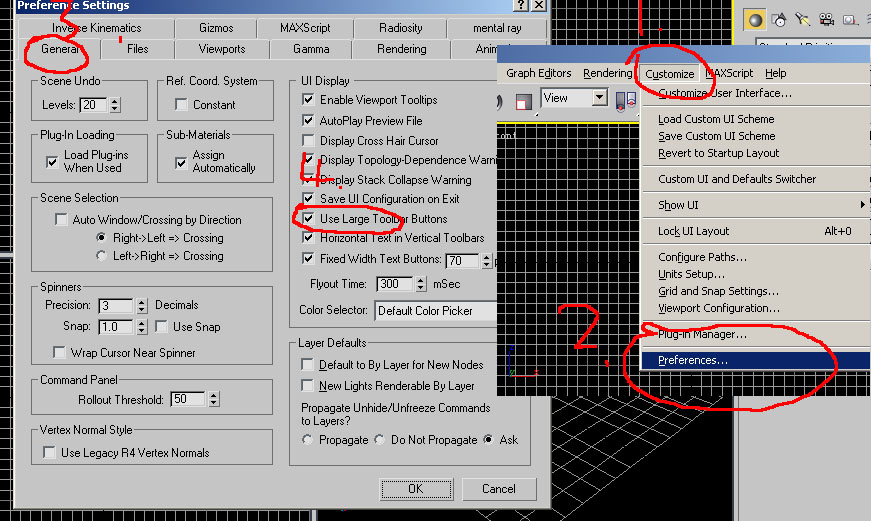871x521 pixels.
Task: Switch to the Gamma tab
Action: point(311,49)
